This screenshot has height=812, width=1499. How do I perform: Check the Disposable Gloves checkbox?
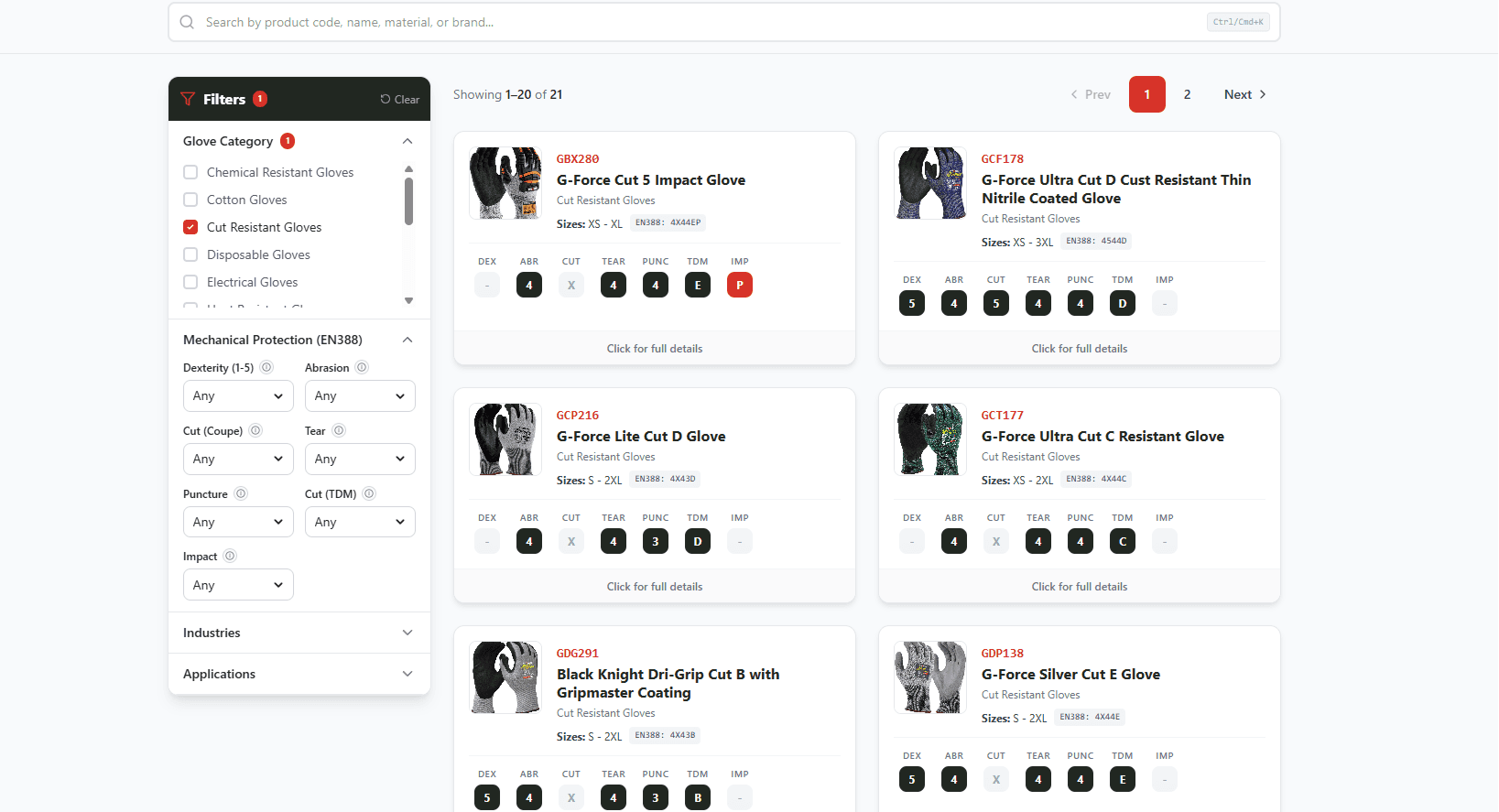[x=190, y=254]
